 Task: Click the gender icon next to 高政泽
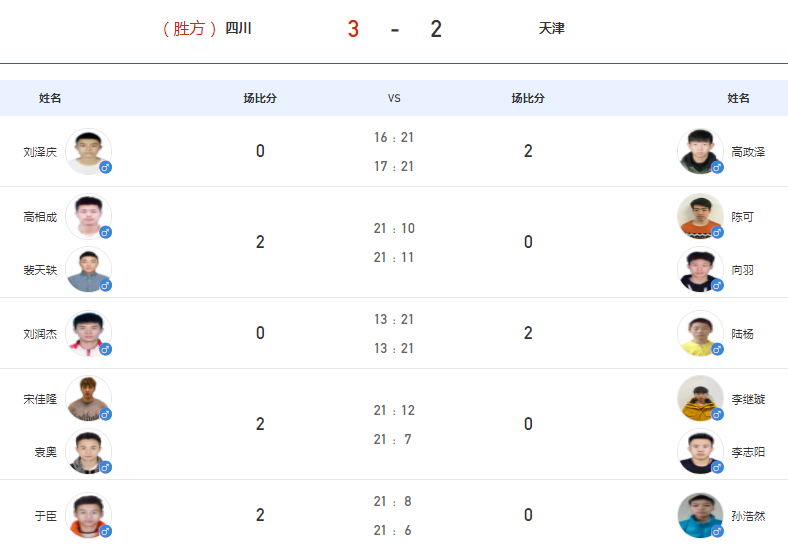(x=717, y=167)
